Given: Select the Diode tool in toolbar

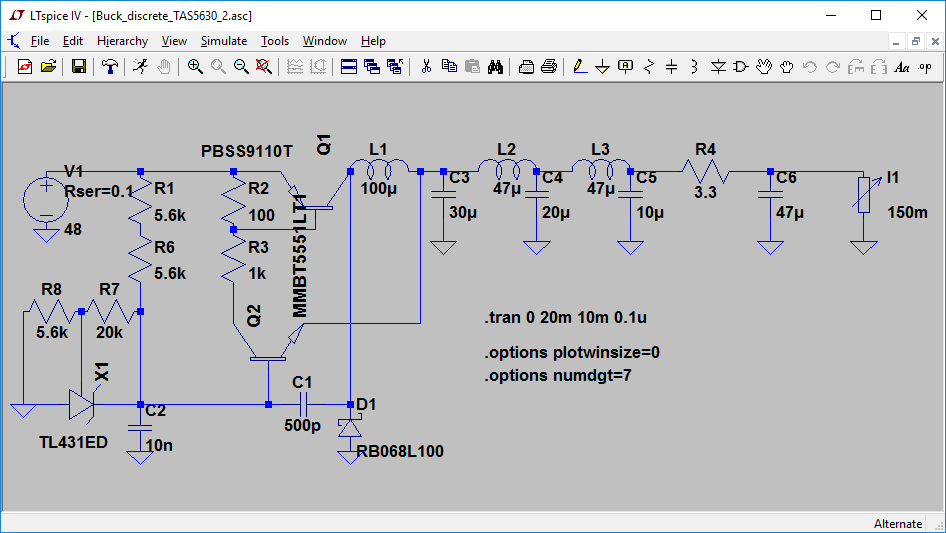Looking at the screenshot, I should click(717, 67).
